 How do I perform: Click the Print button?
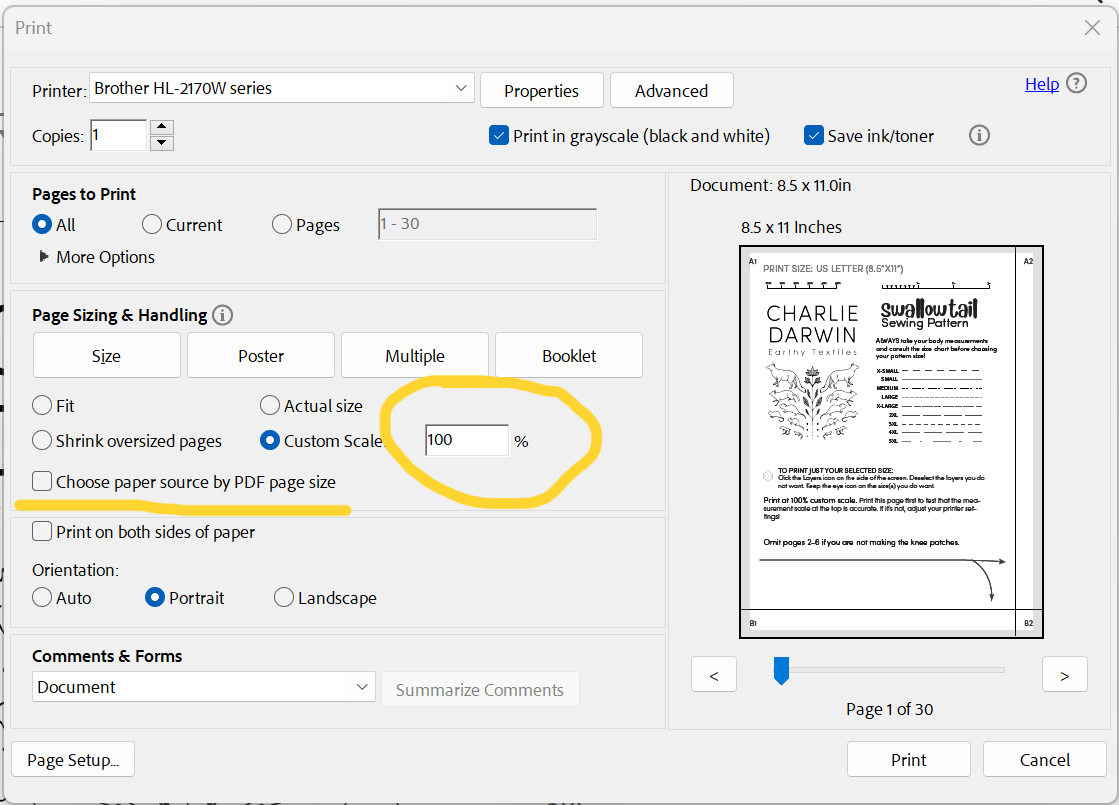pyautogui.click(x=908, y=760)
